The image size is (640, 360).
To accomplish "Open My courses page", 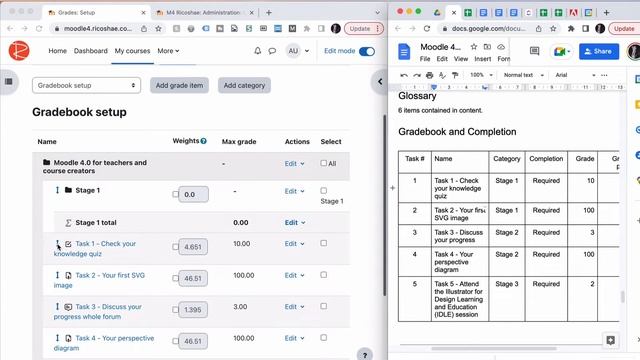I will click(132, 51).
